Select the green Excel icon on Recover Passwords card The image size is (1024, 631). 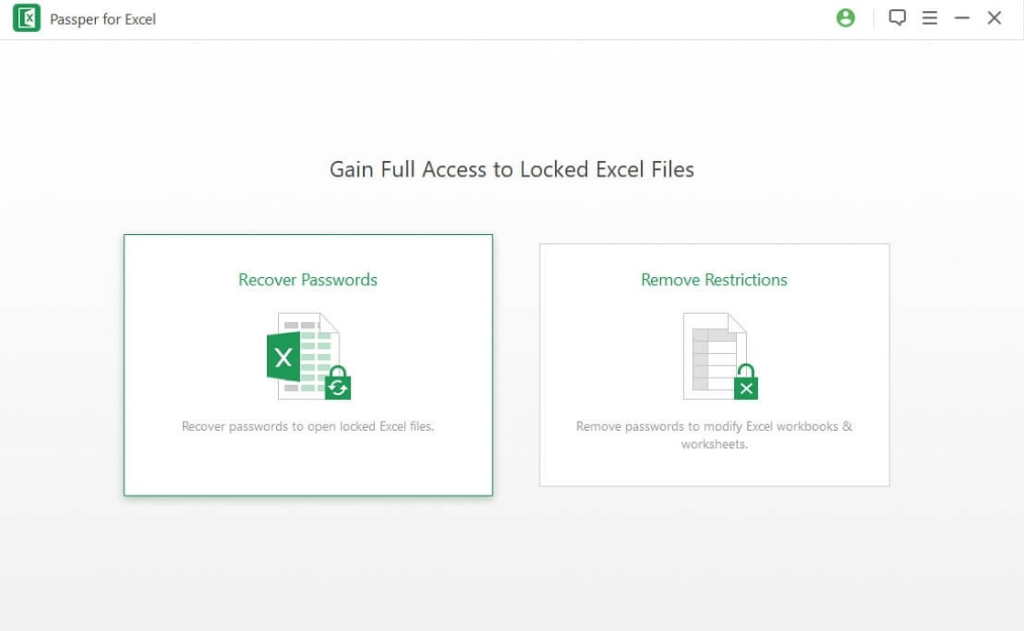[x=283, y=357]
